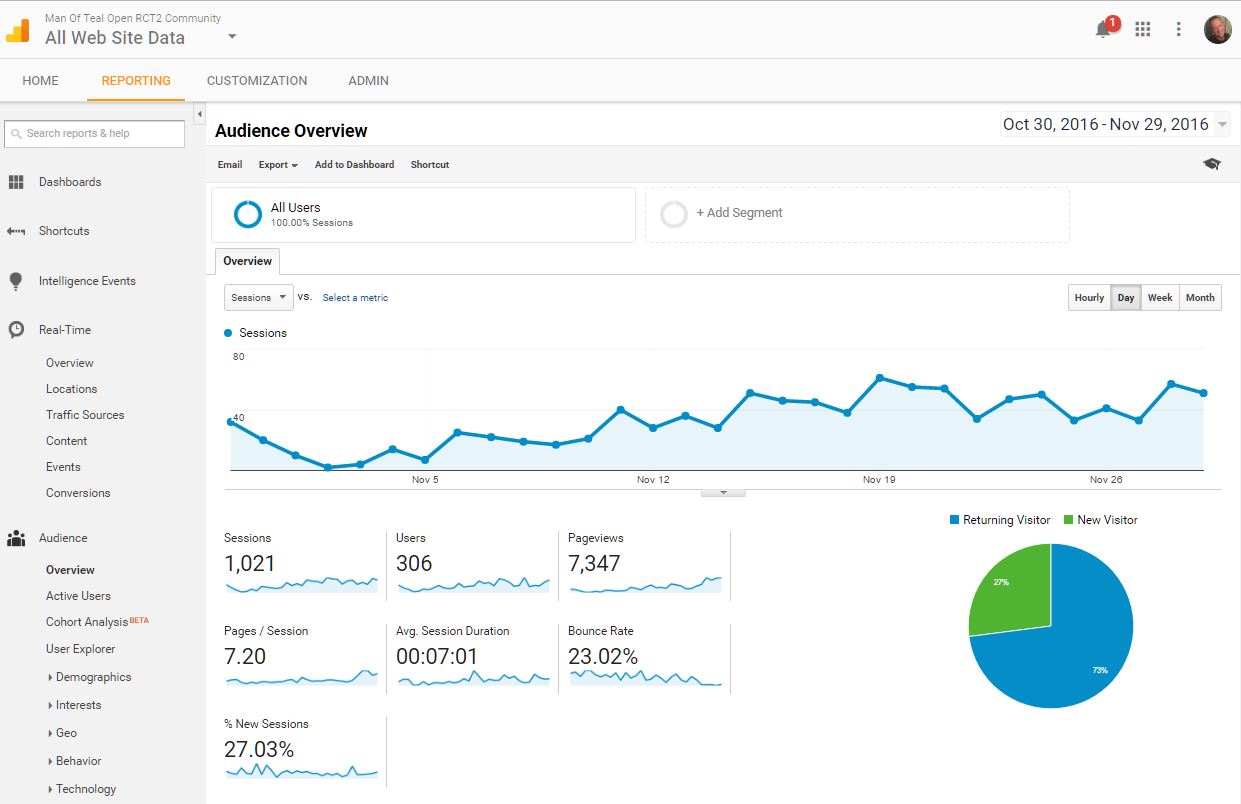The image size is (1241, 804).
Task: Switch to the Customization tab
Action: 257,81
